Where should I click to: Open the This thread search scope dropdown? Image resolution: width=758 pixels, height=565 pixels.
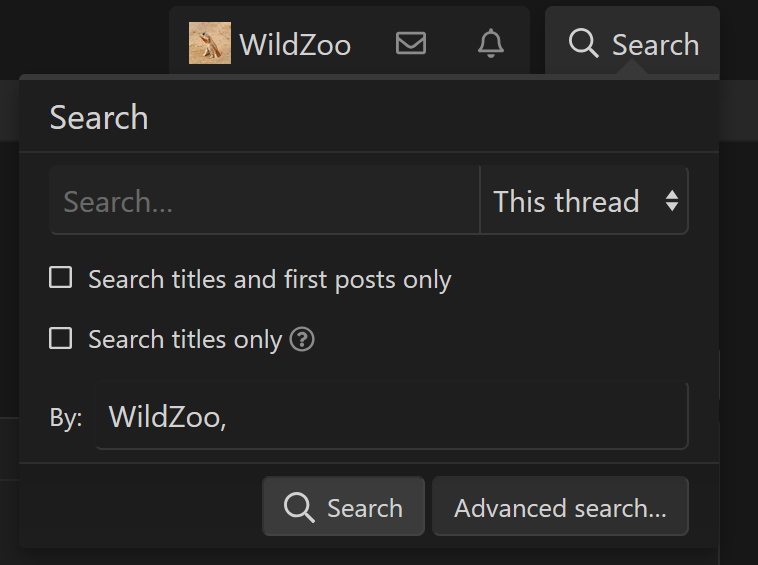point(583,201)
